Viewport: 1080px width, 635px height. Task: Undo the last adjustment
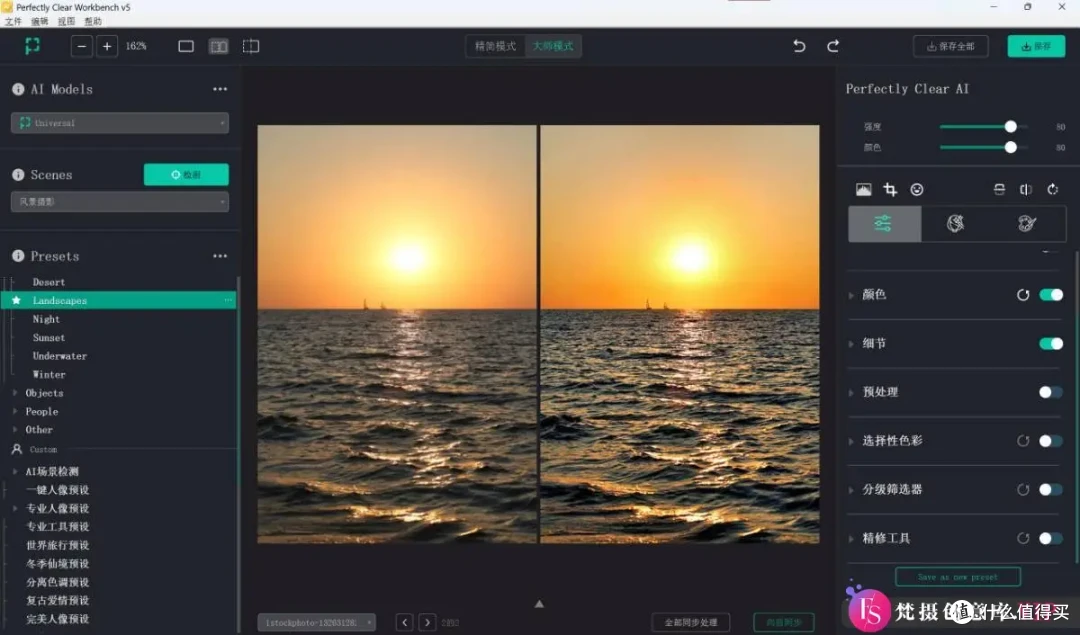799,46
